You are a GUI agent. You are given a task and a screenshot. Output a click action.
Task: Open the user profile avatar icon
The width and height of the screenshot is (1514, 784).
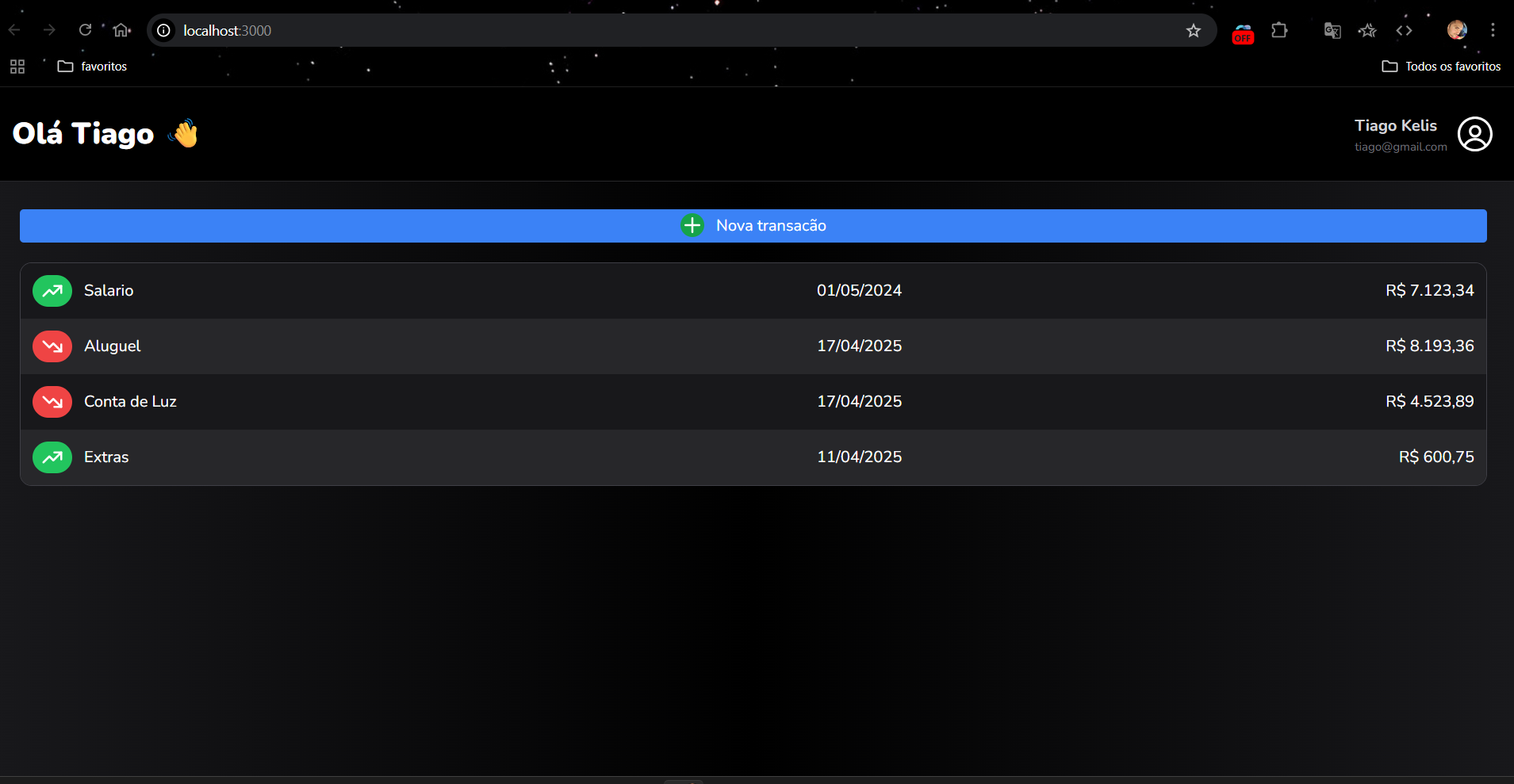pyautogui.click(x=1475, y=134)
